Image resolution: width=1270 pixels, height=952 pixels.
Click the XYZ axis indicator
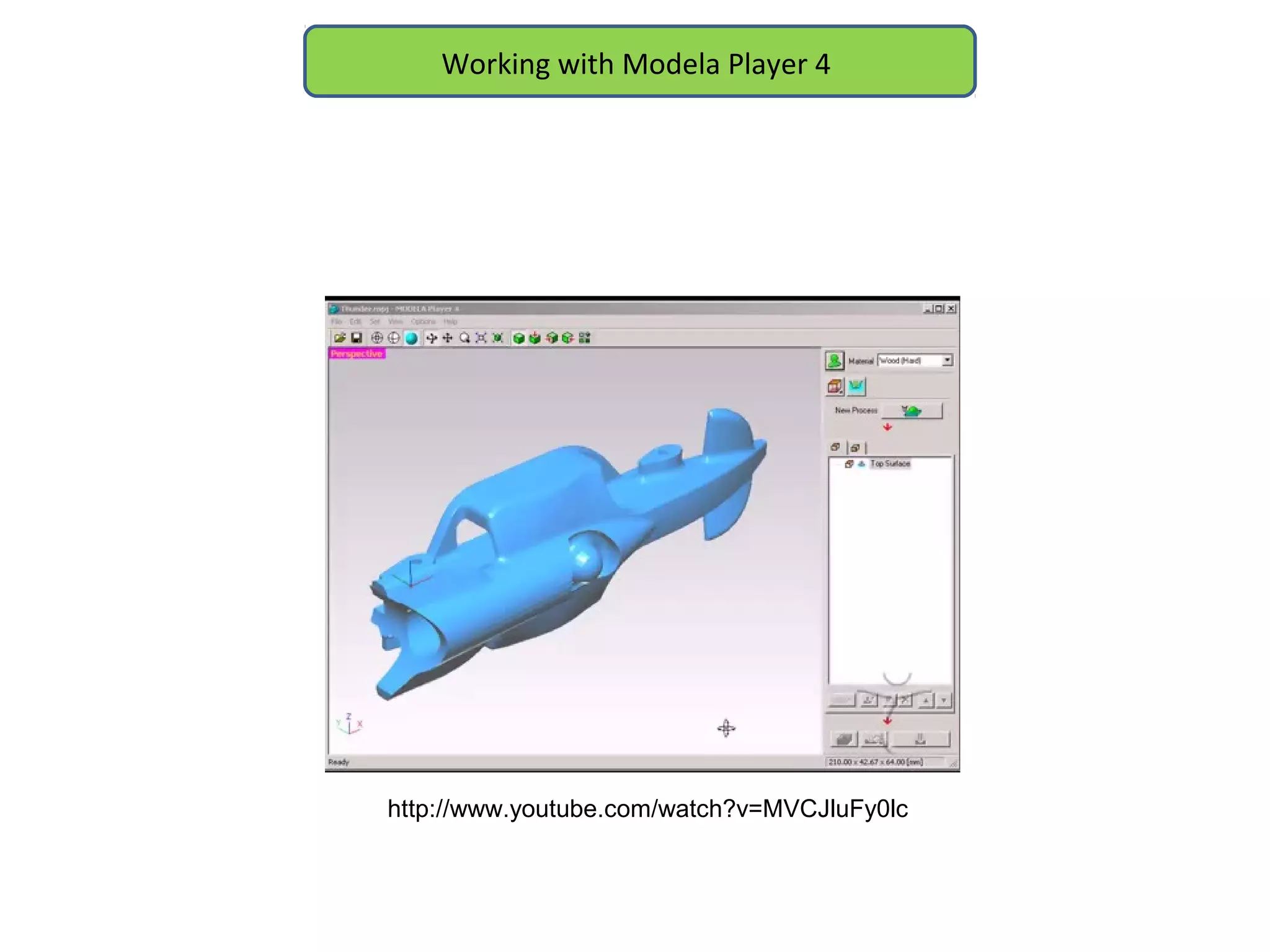(349, 724)
